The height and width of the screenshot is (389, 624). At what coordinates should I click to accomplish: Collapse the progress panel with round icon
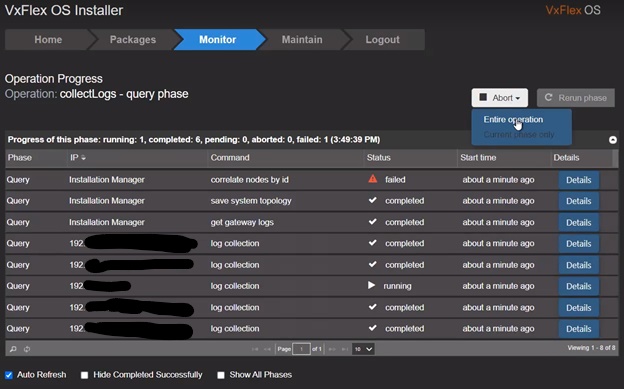613,140
